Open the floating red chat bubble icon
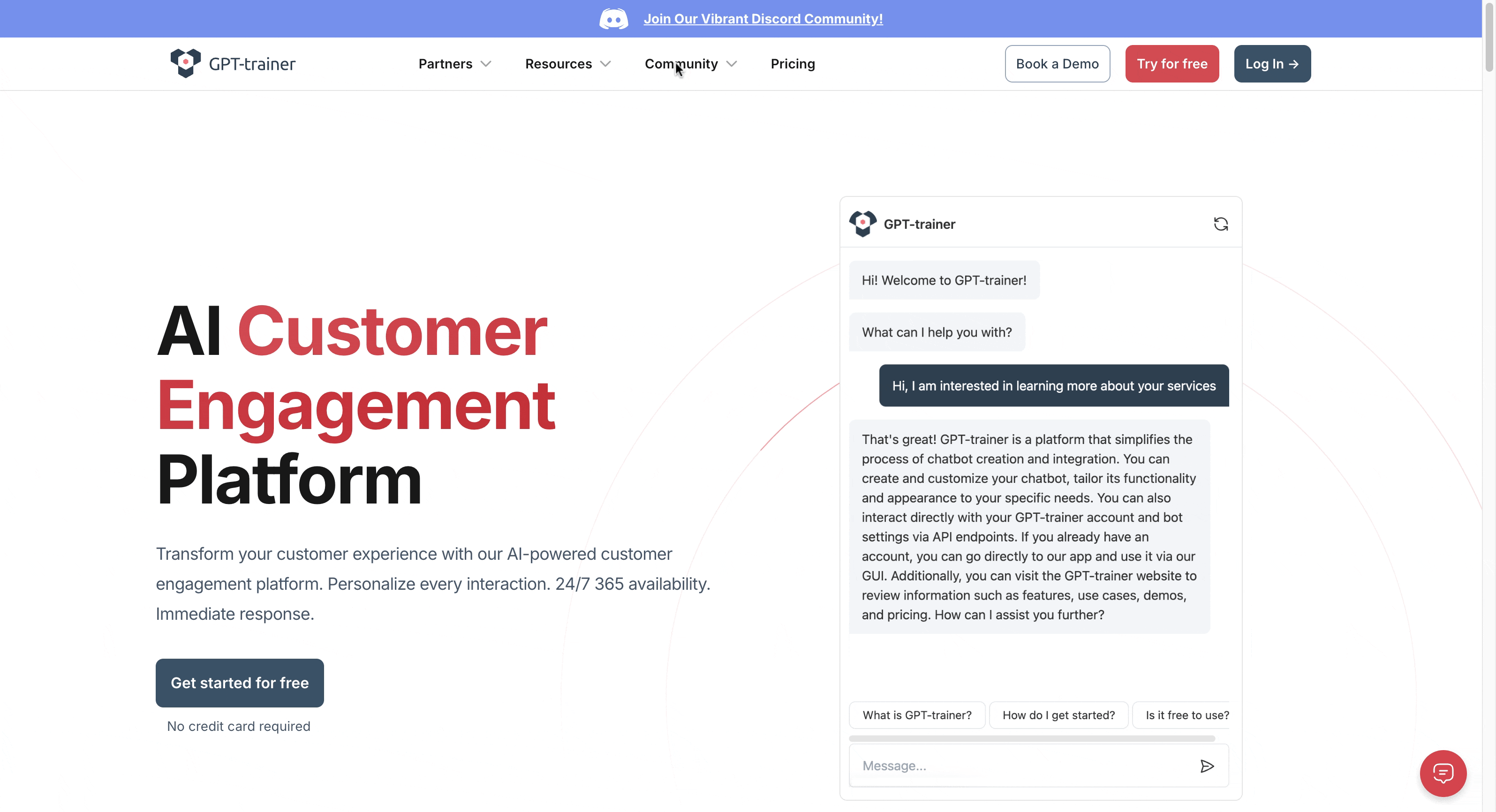The image size is (1496, 812). click(x=1443, y=773)
